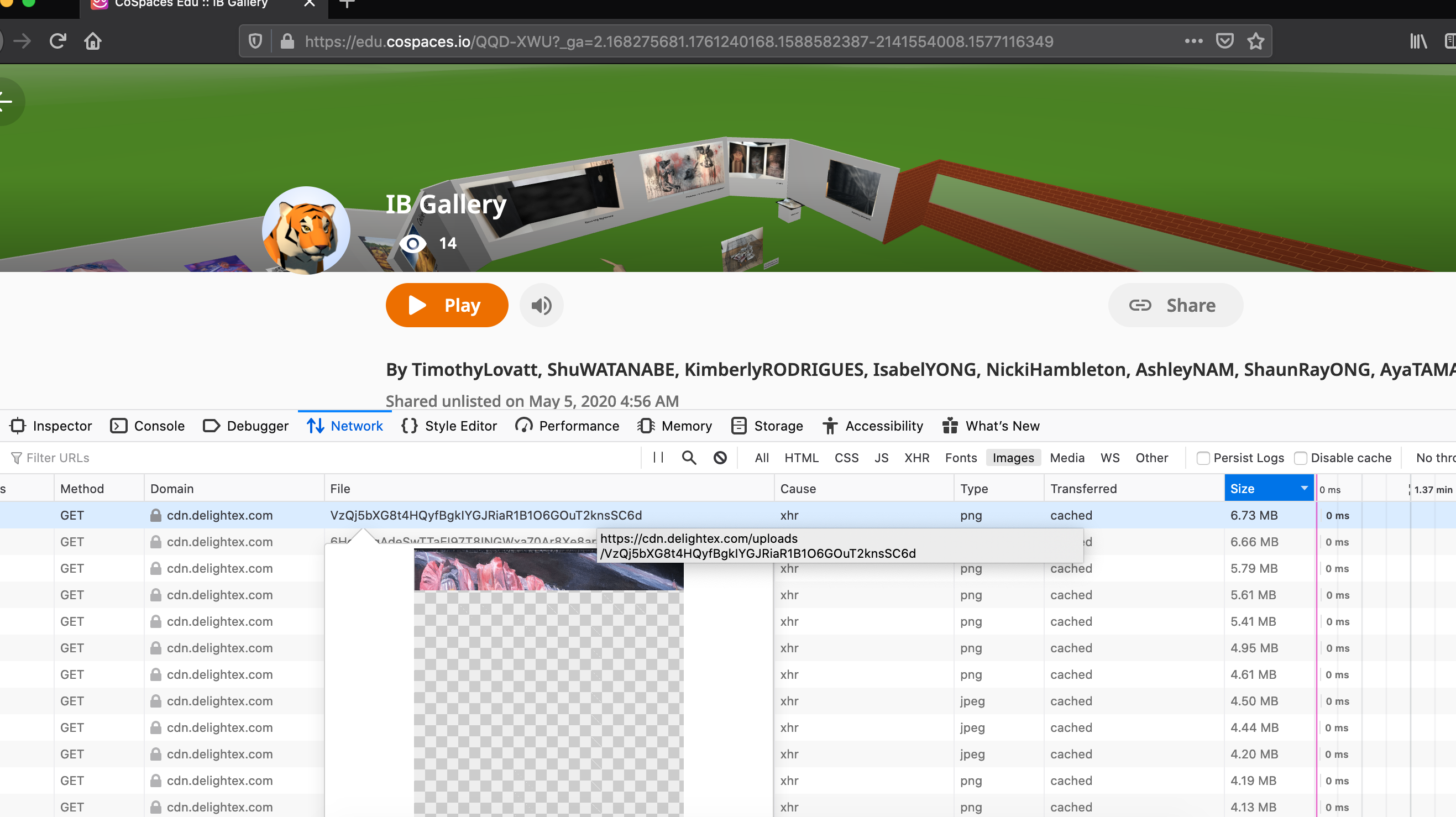Viewport: 1456px width, 817px height.
Task: Enable Persist Logs checkbox
Action: pos(1203,458)
